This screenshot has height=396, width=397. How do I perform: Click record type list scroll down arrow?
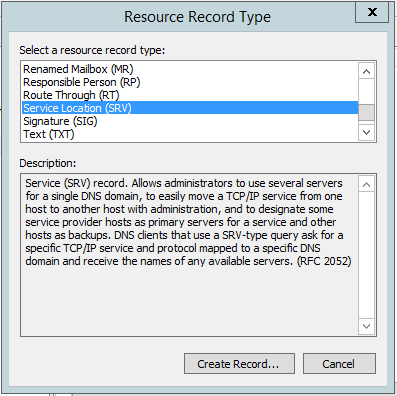click(366, 132)
